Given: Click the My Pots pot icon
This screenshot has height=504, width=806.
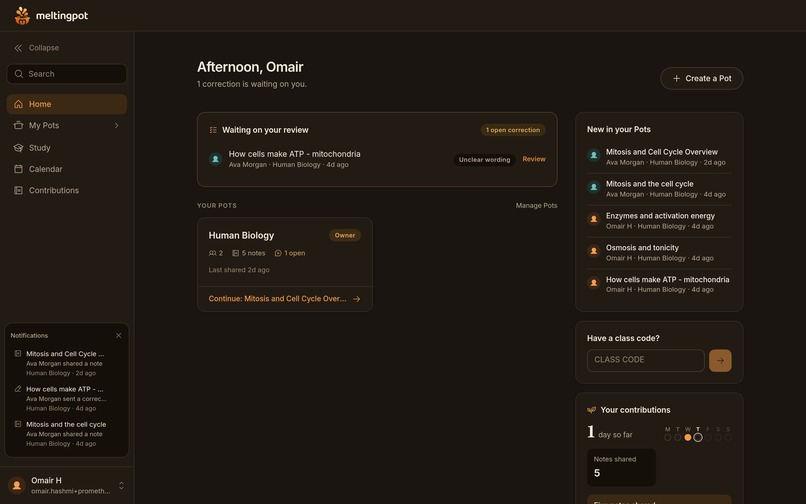Looking at the screenshot, I should (19, 125).
